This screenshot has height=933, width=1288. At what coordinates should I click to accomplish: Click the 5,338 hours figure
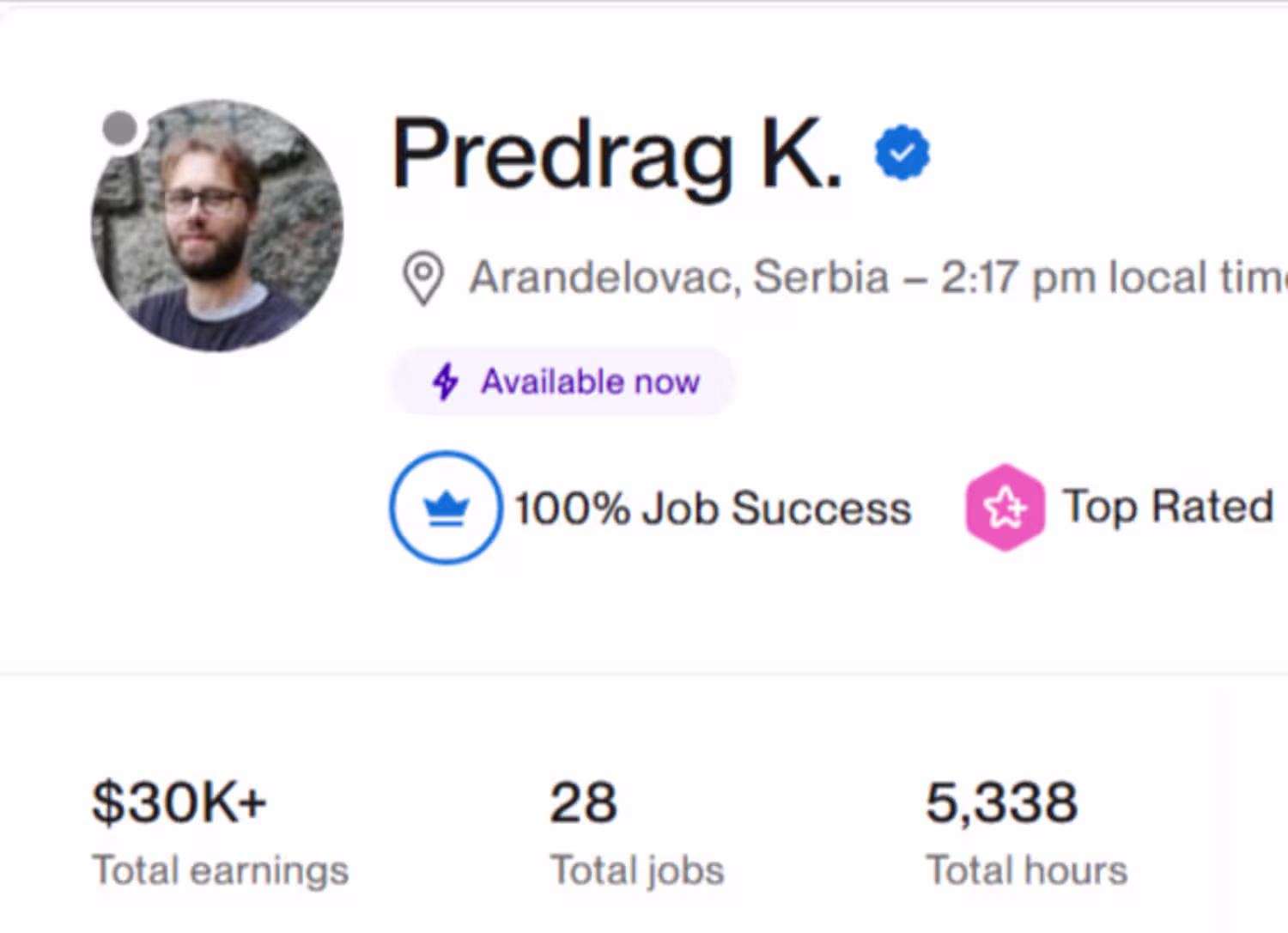1001,802
